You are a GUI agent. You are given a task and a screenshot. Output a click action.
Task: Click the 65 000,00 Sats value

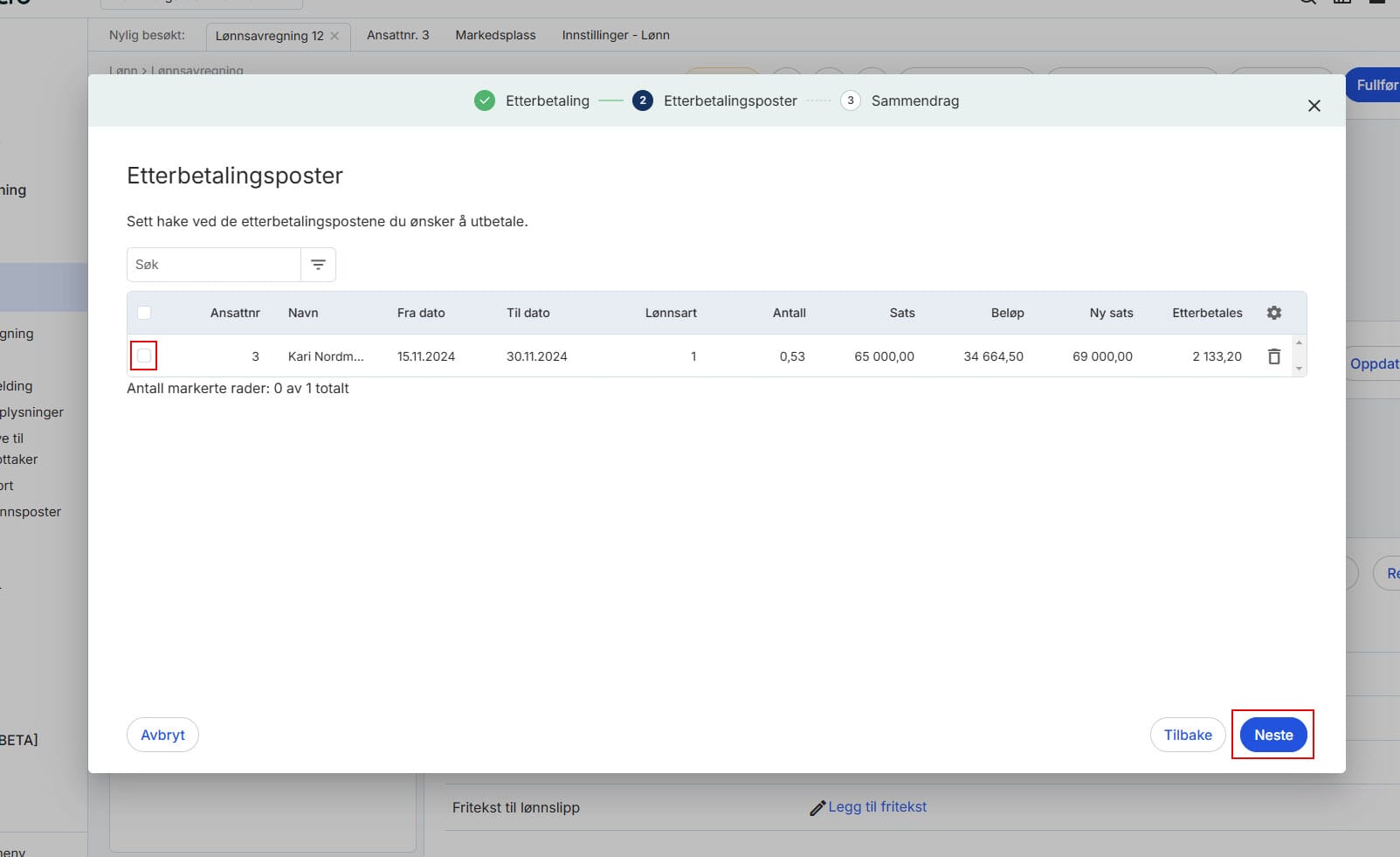pos(884,356)
